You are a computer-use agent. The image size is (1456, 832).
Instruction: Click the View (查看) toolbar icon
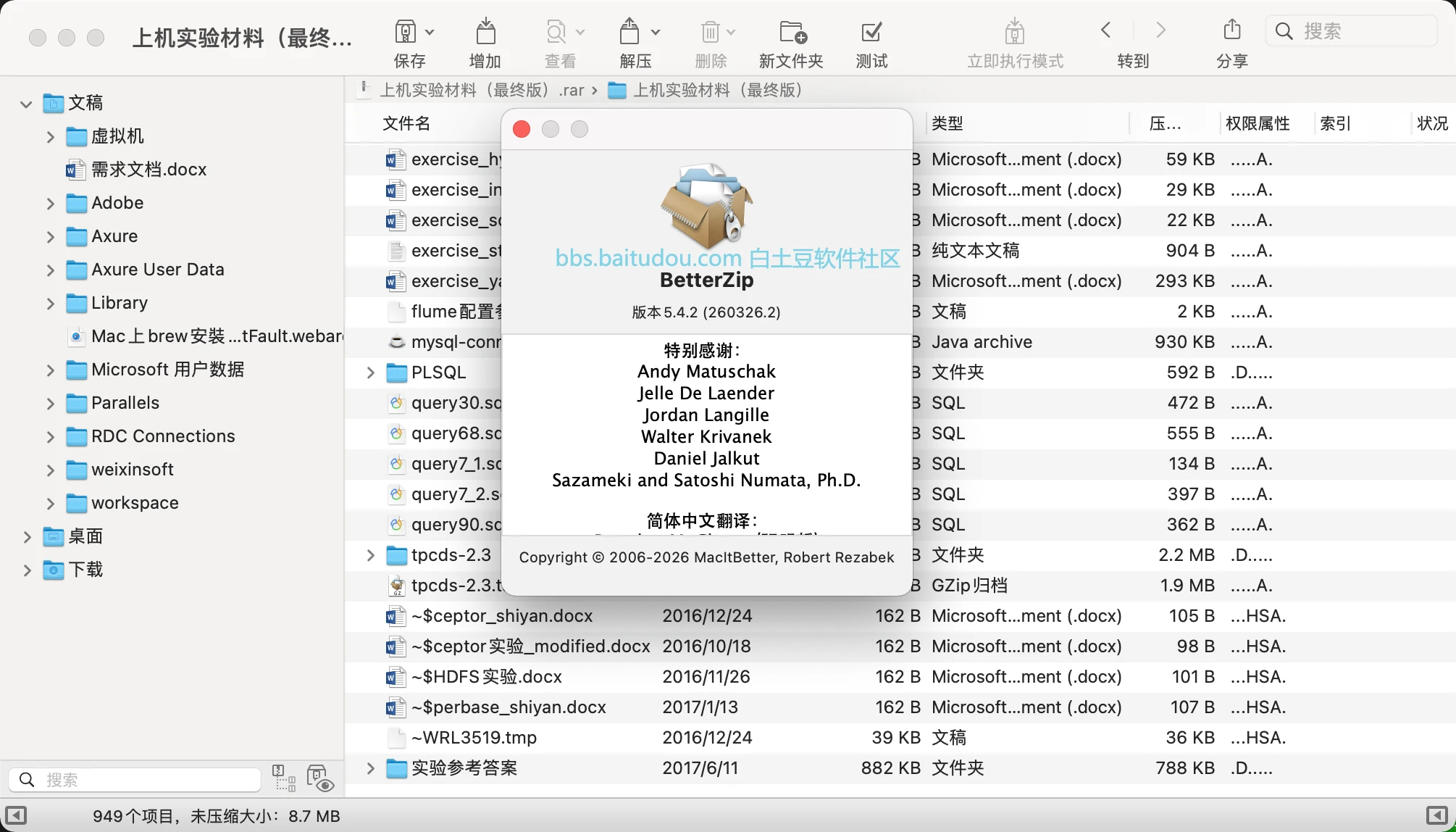(556, 32)
